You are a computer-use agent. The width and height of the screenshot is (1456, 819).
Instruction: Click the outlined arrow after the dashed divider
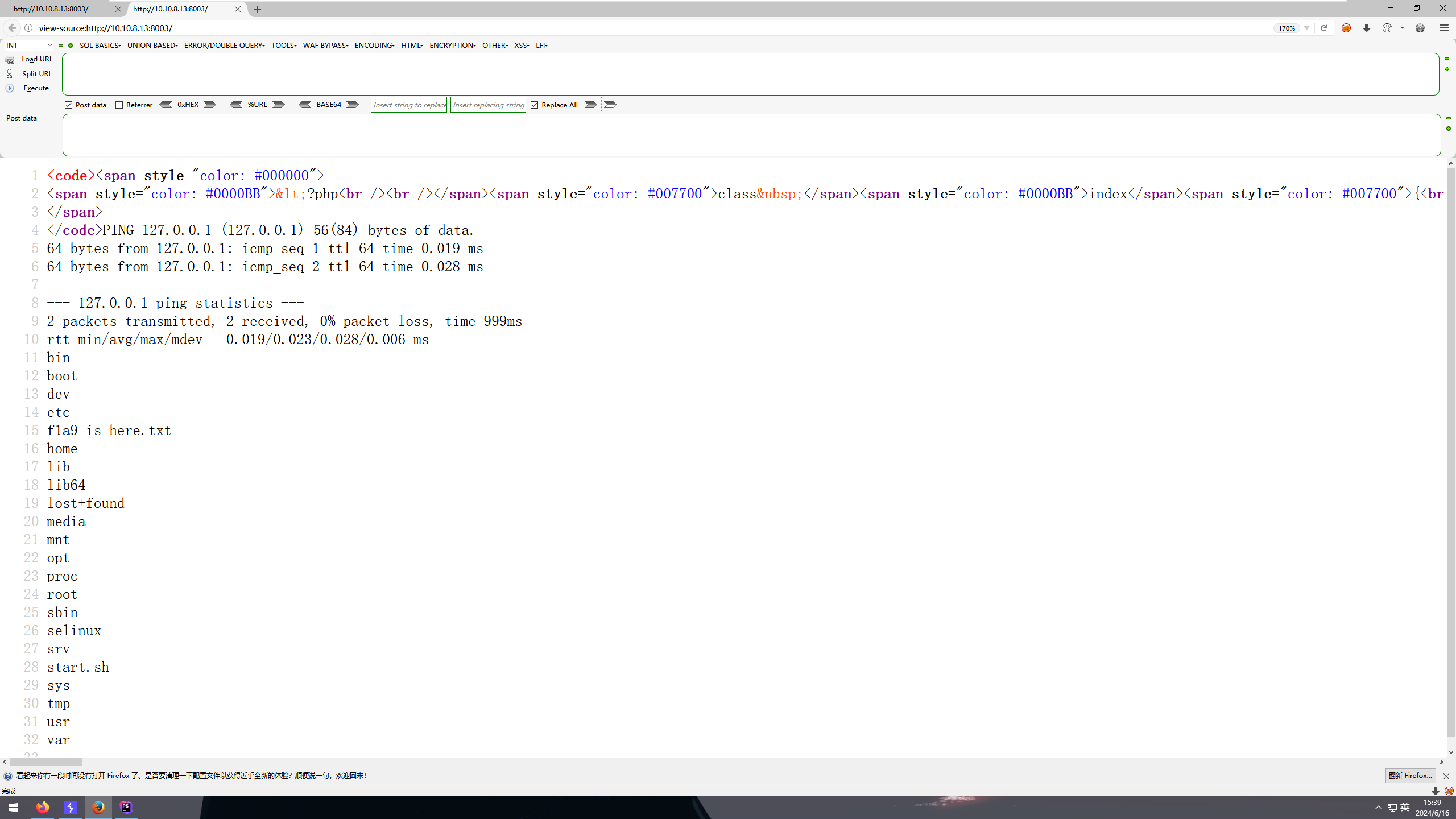coord(610,105)
